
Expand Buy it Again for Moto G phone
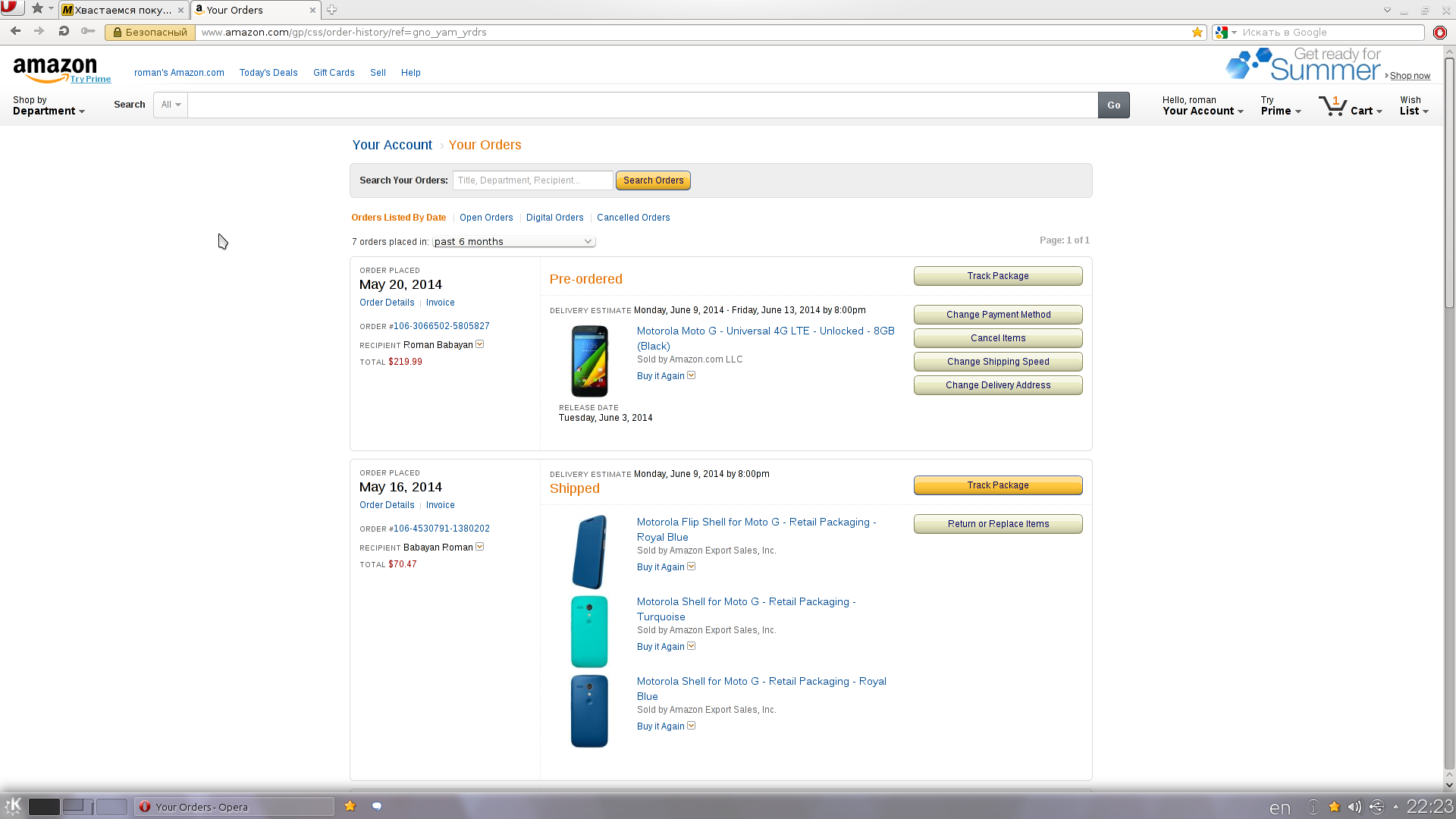click(x=692, y=375)
